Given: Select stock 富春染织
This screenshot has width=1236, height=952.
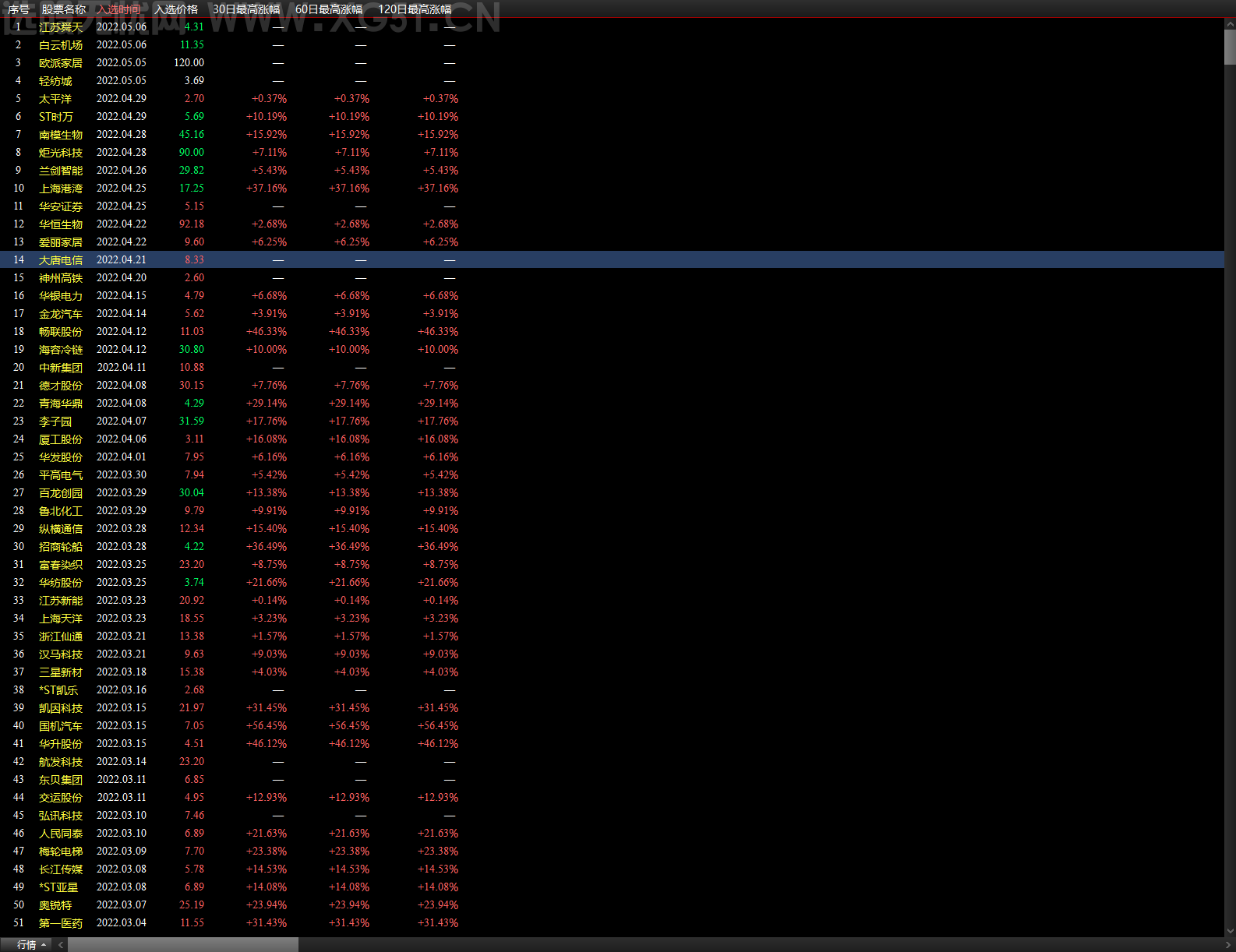Looking at the screenshot, I should [x=61, y=565].
